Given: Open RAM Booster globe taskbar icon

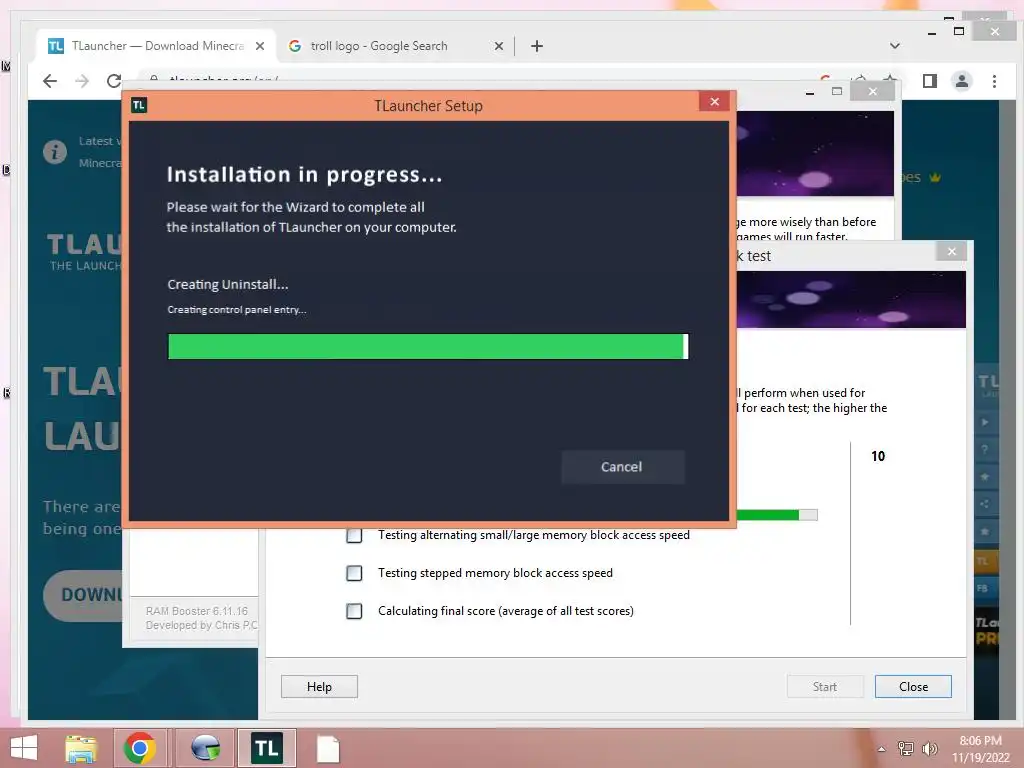Looking at the screenshot, I should (x=205, y=748).
